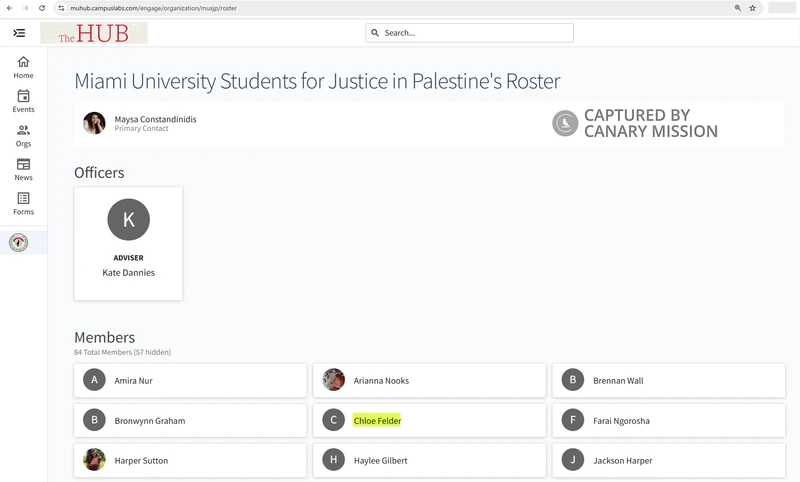Screen dimensions: 800x482
Task: Click the Officers heading
Action: [x=99, y=172]
